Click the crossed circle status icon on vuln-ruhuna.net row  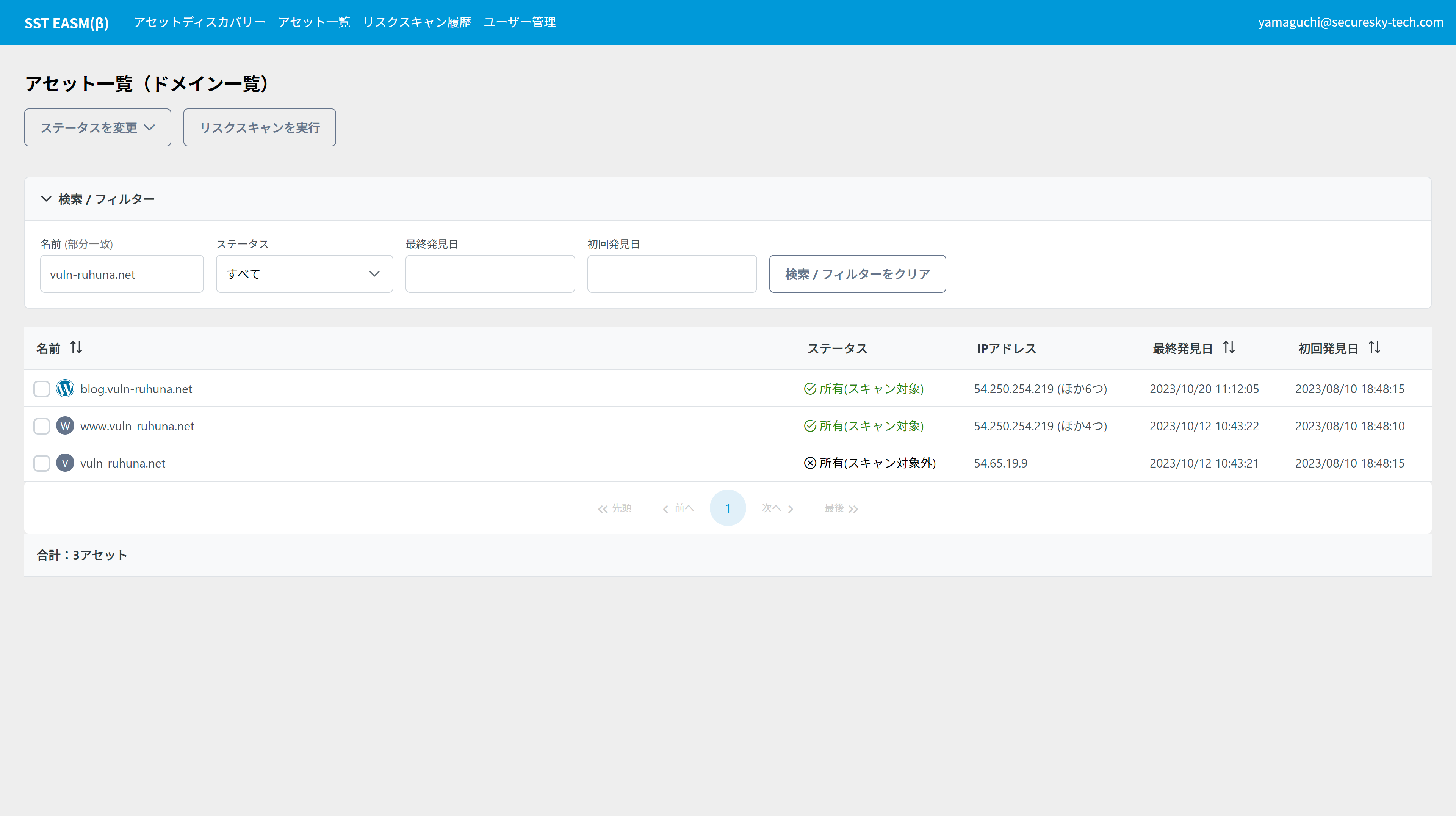810,463
